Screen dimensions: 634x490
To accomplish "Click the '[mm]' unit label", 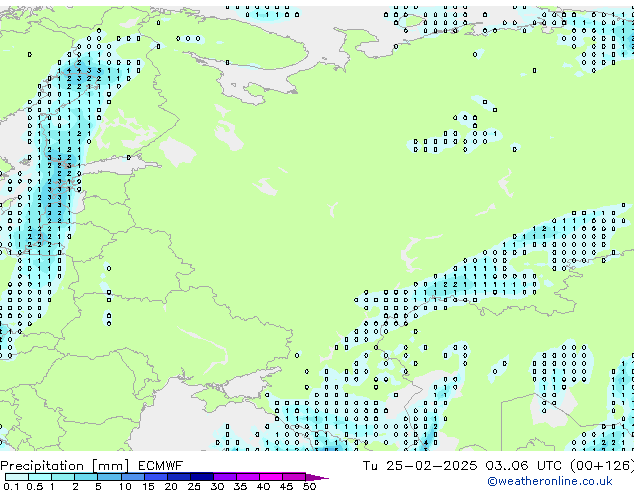I will [x=110, y=466].
